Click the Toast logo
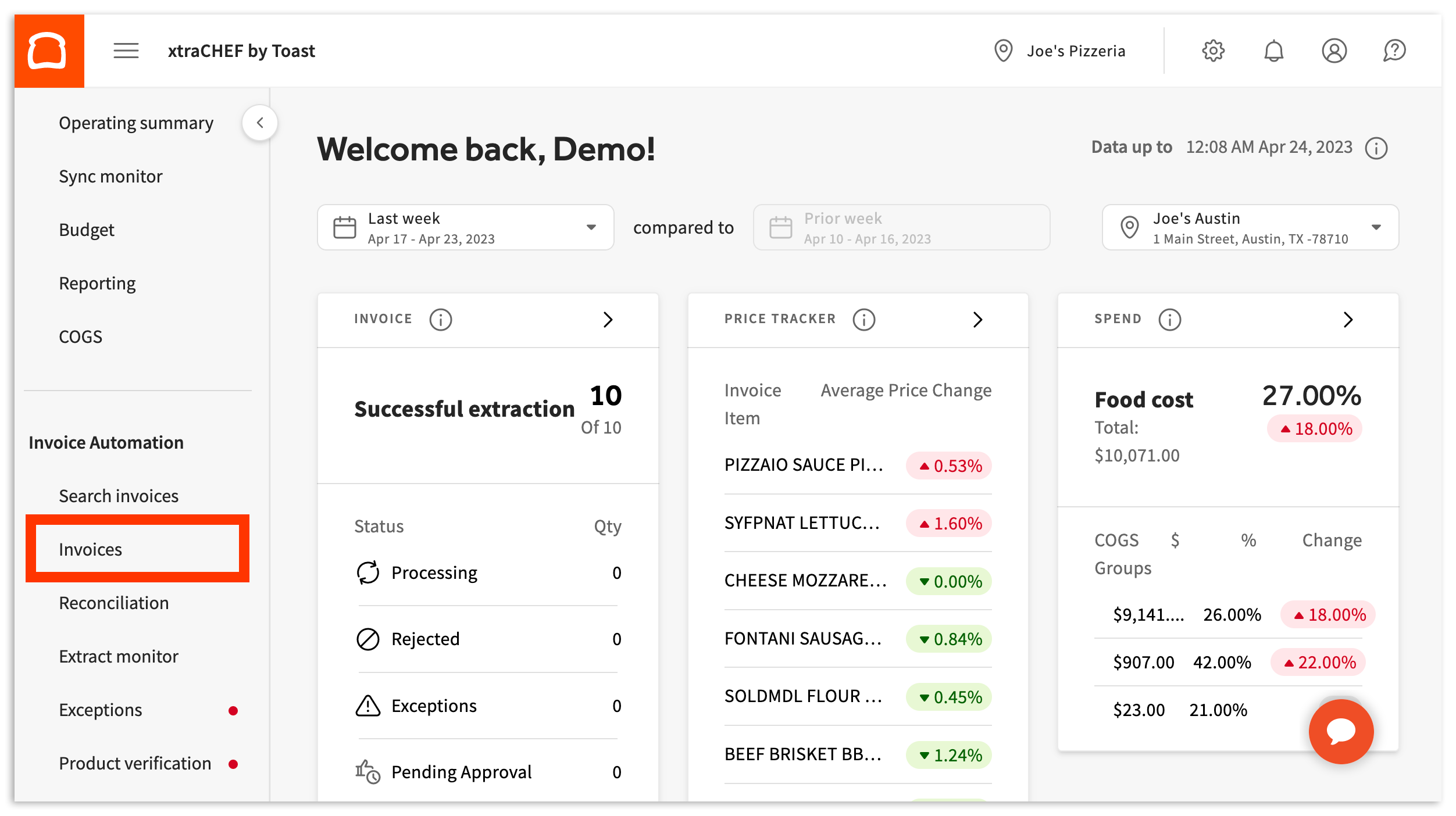Image resolution: width=1456 pixels, height=816 pixels. (49, 51)
